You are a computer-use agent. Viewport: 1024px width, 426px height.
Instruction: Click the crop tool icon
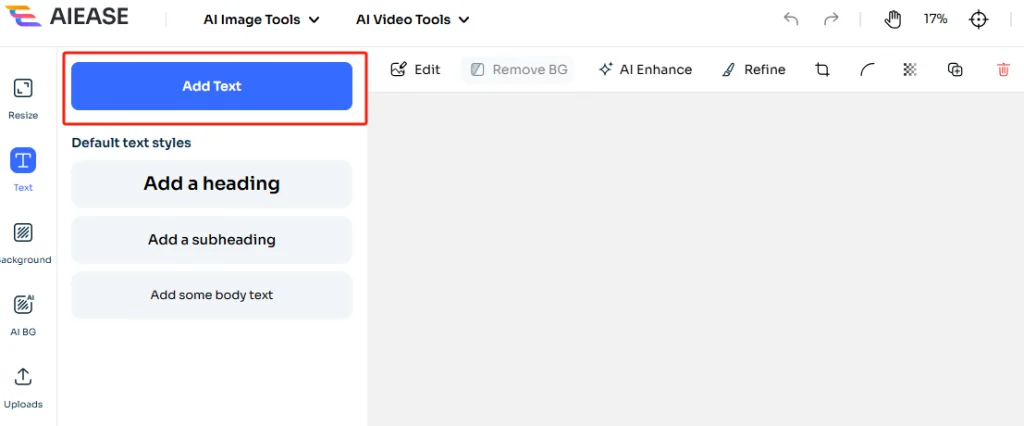[x=822, y=70]
